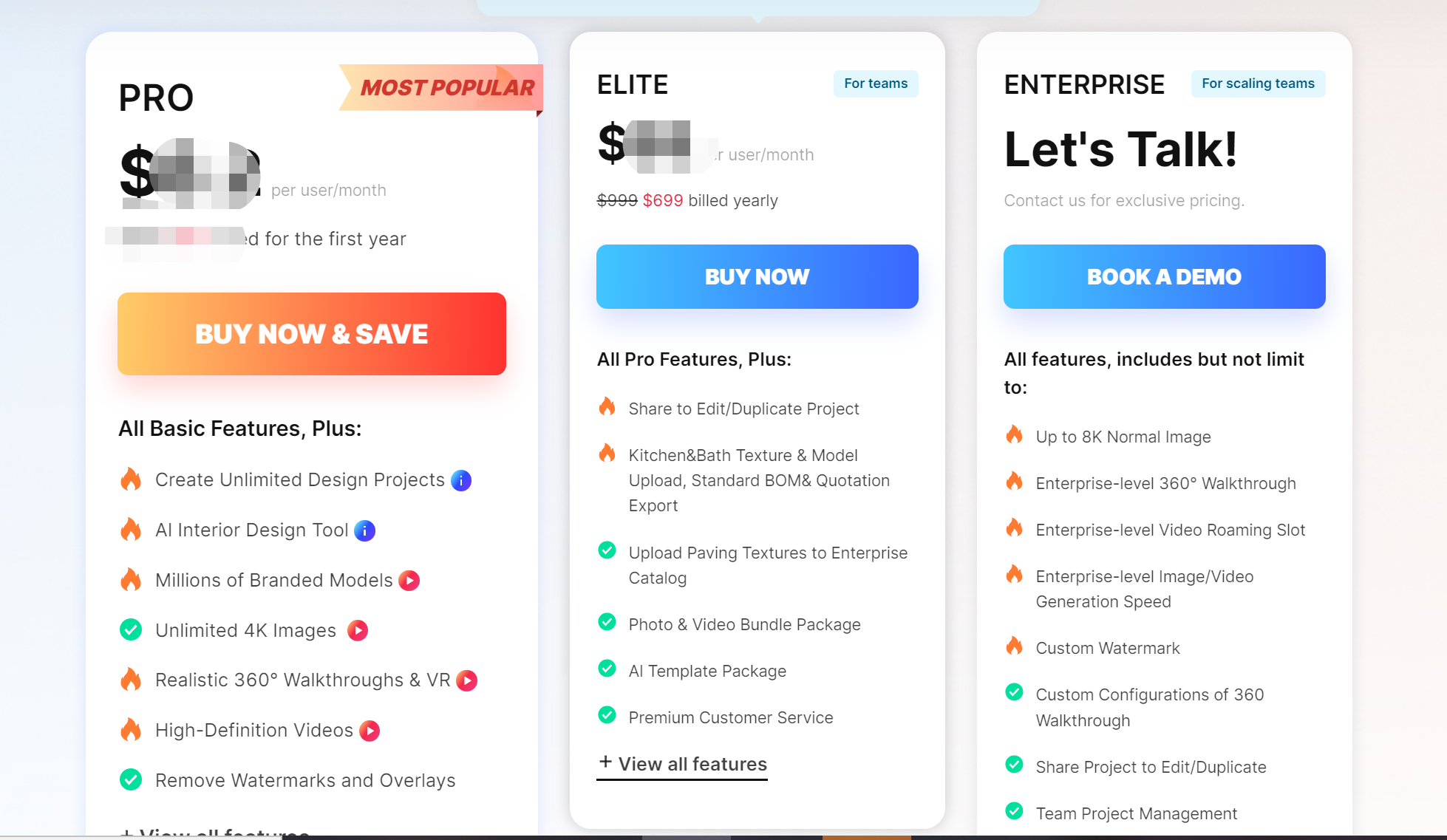Click flame icon beside Share to Edit/Duplicate Project
The width and height of the screenshot is (1447, 840).
coord(607,406)
